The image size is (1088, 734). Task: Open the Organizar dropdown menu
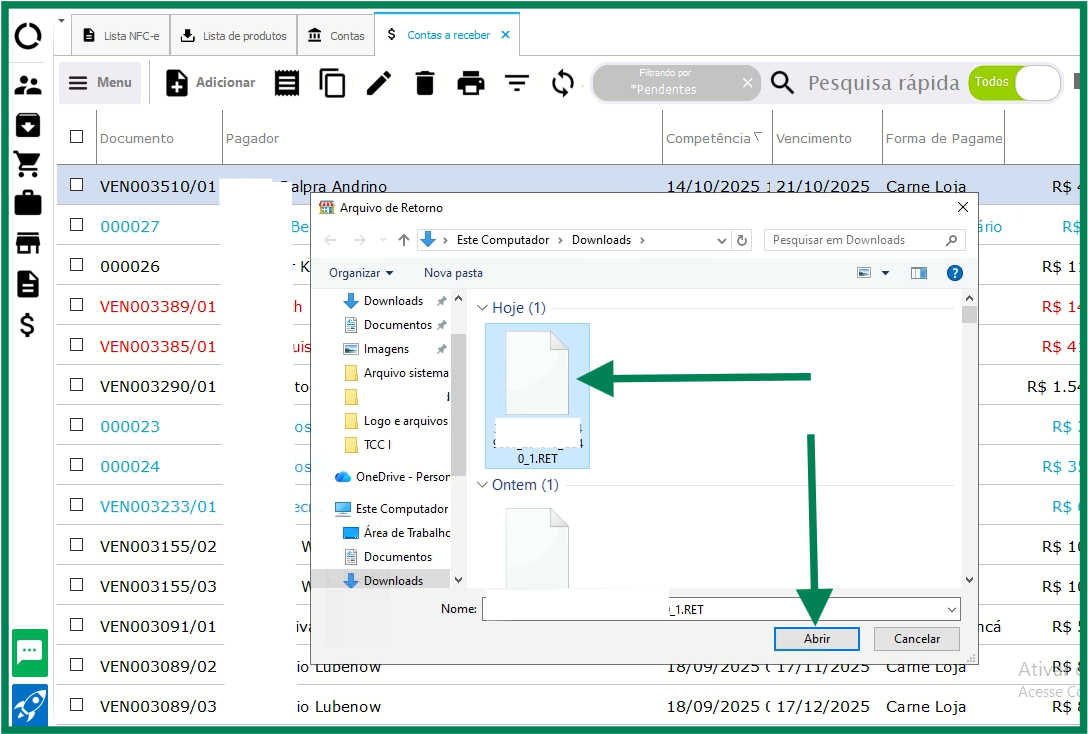point(361,273)
